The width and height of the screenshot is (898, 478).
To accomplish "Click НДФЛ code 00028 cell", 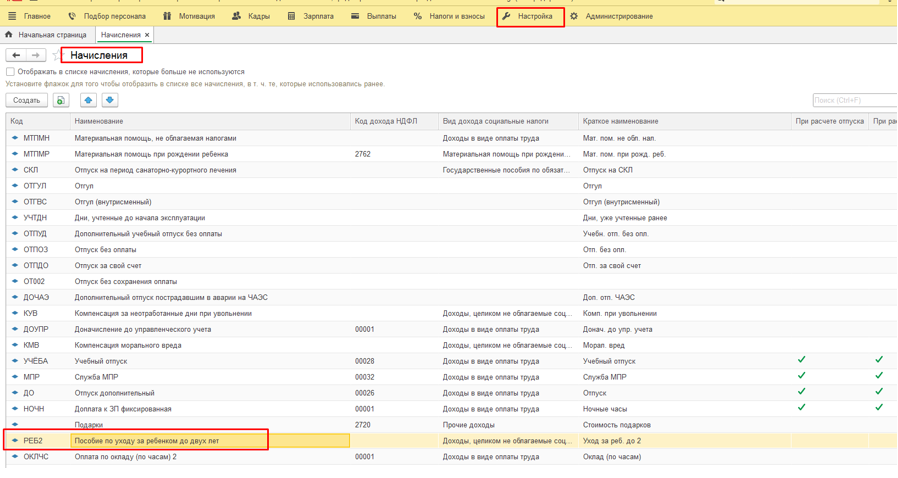I will [x=394, y=361].
